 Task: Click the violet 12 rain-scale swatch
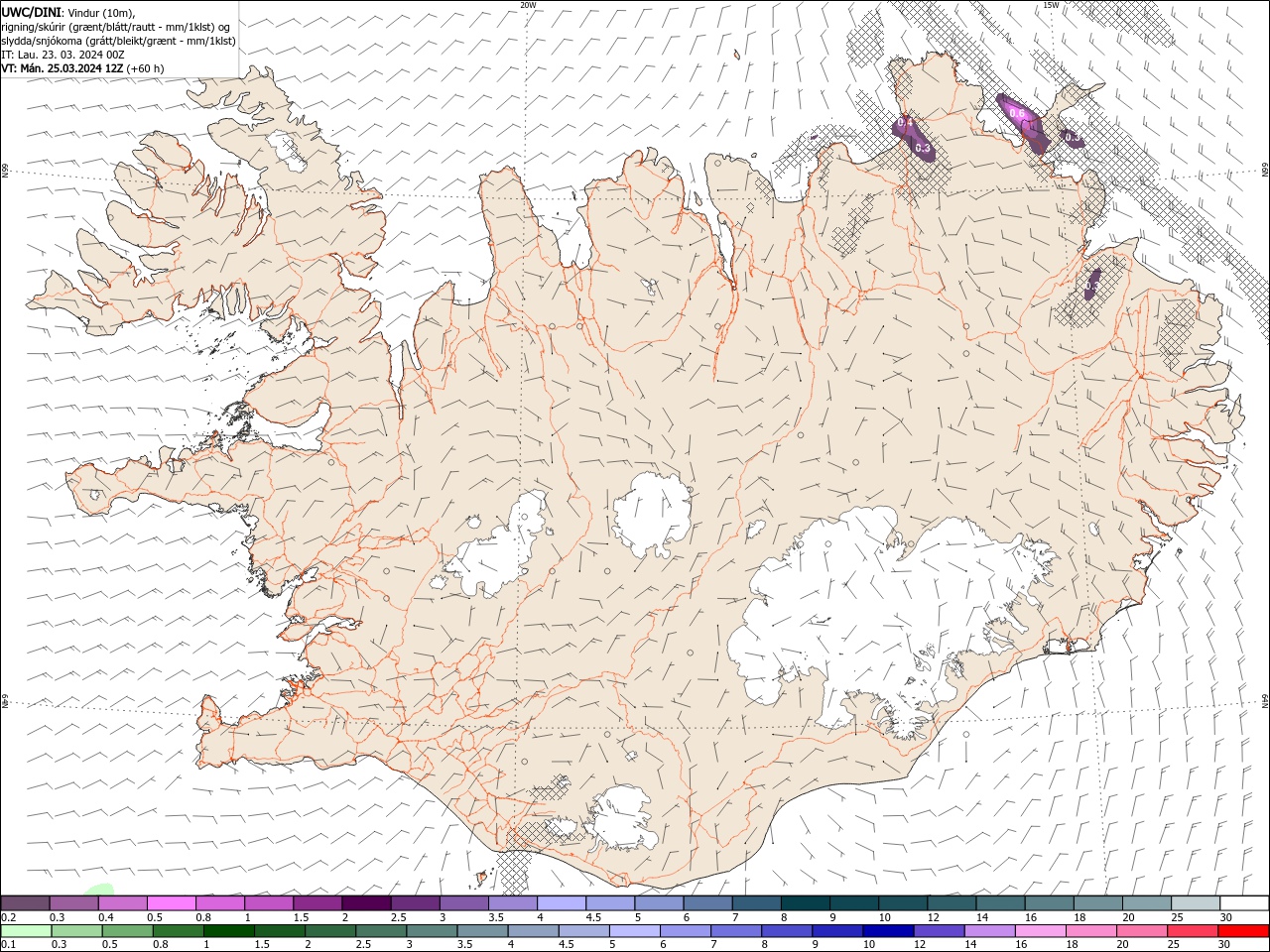click(x=939, y=931)
